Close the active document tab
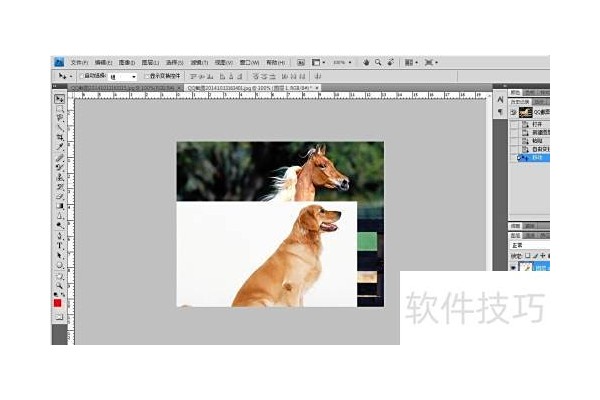This screenshot has height=400, width=600. pos(317,88)
